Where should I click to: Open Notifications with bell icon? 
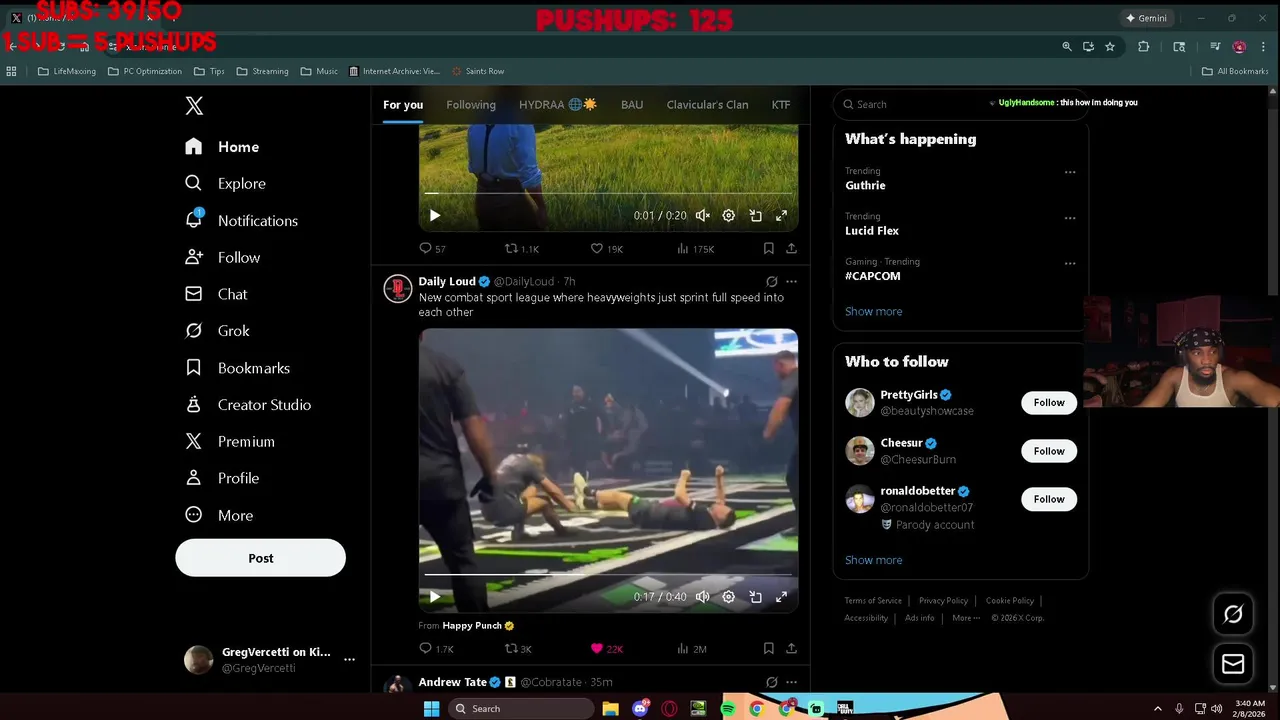[241, 220]
